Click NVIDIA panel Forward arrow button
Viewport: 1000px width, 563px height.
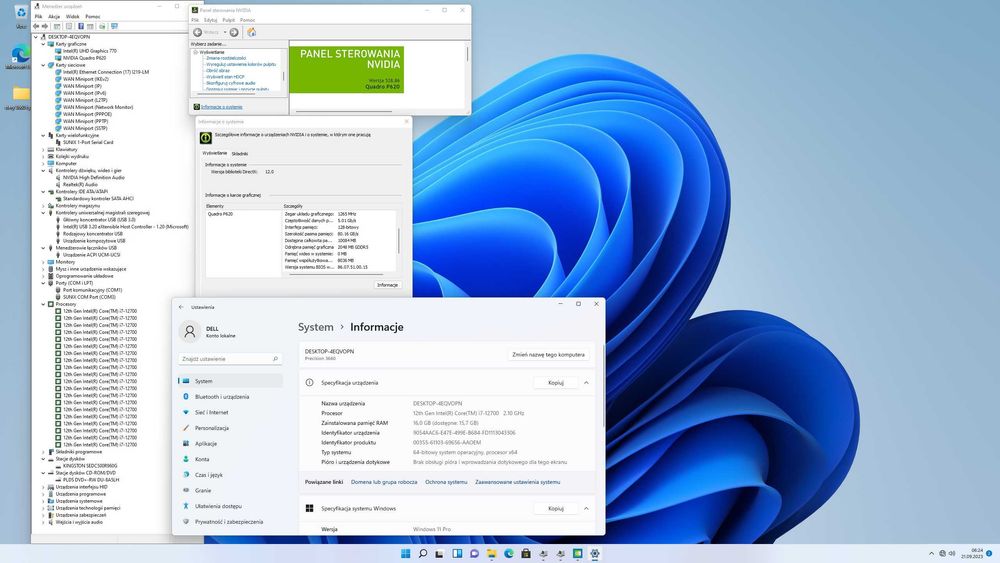click(x=234, y=32)
